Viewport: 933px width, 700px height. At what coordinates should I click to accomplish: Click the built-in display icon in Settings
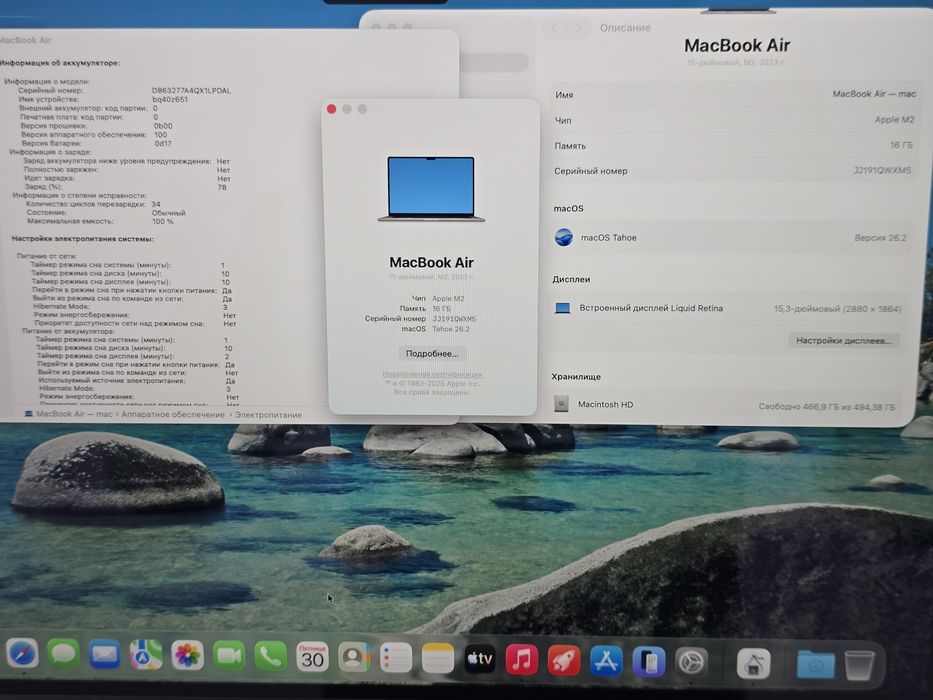562,308
